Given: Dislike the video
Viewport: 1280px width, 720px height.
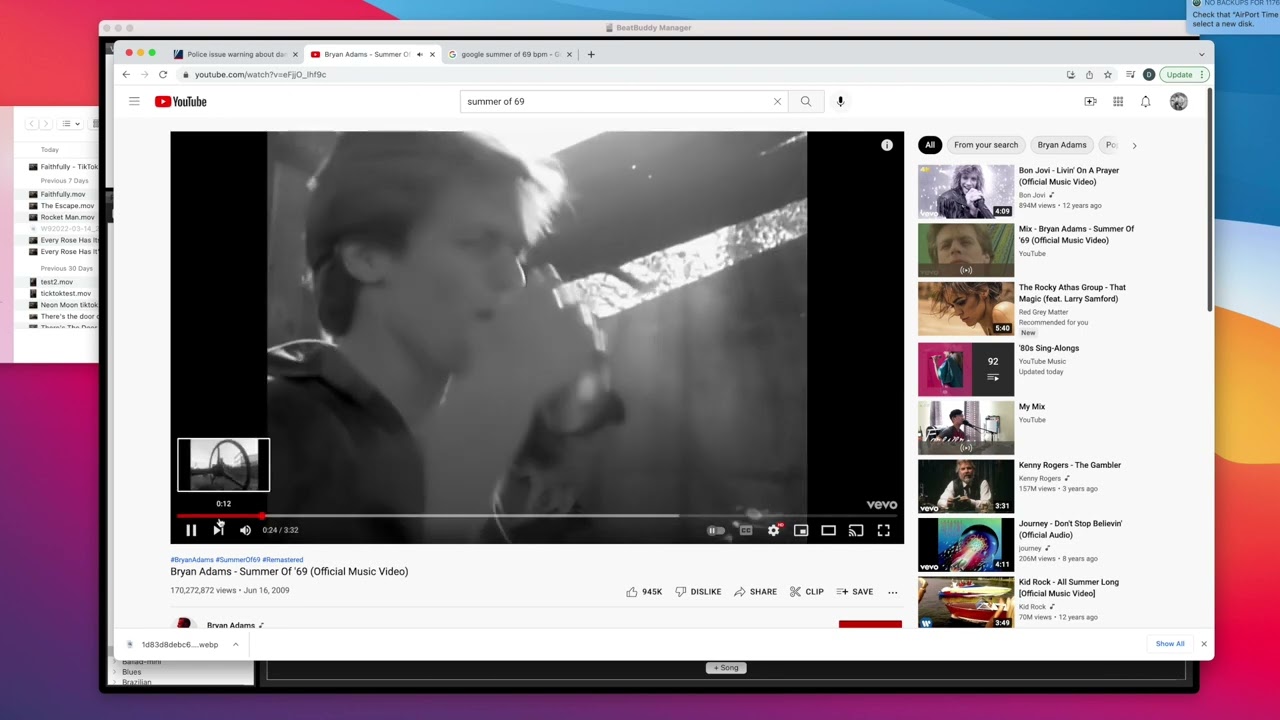Looking at the screenshot, I should click(x=698, y=592).
